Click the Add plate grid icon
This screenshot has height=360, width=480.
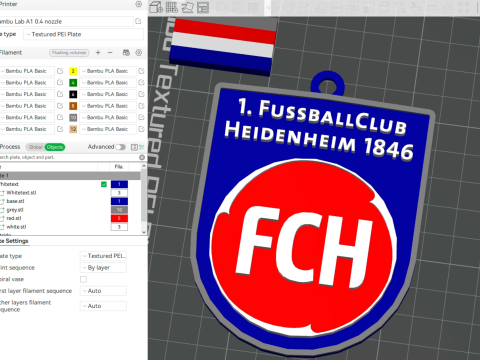(172, 7)
